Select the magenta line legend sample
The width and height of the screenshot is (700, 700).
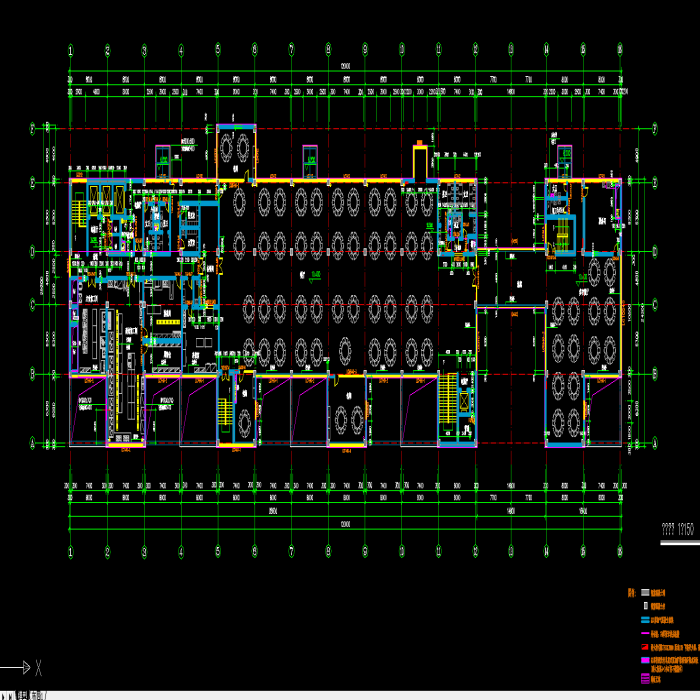tap(645, 633)
